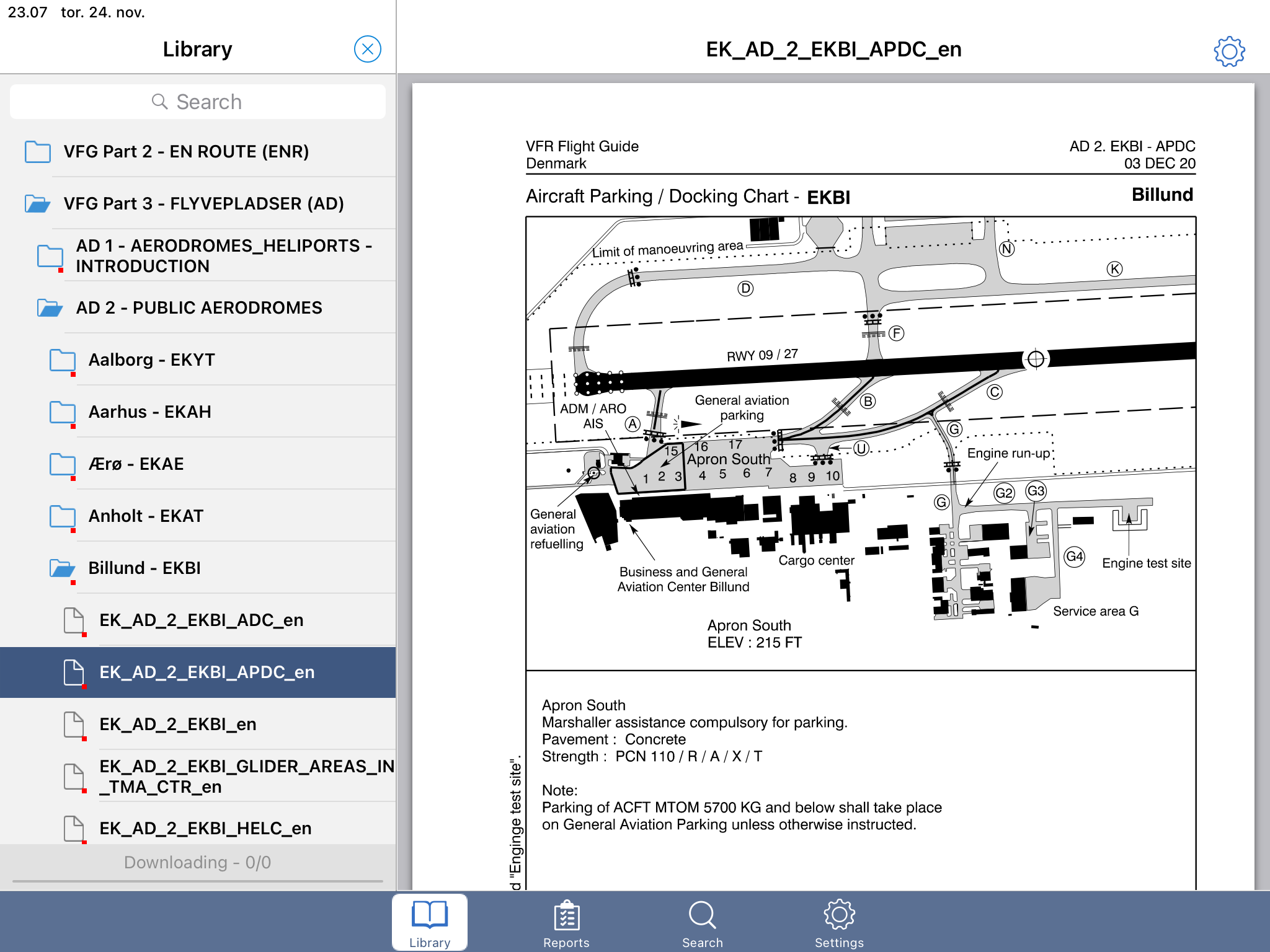Click the 'Service area G' label
This screenshot has width=1270, height=952.
(x=1096, y=611)
